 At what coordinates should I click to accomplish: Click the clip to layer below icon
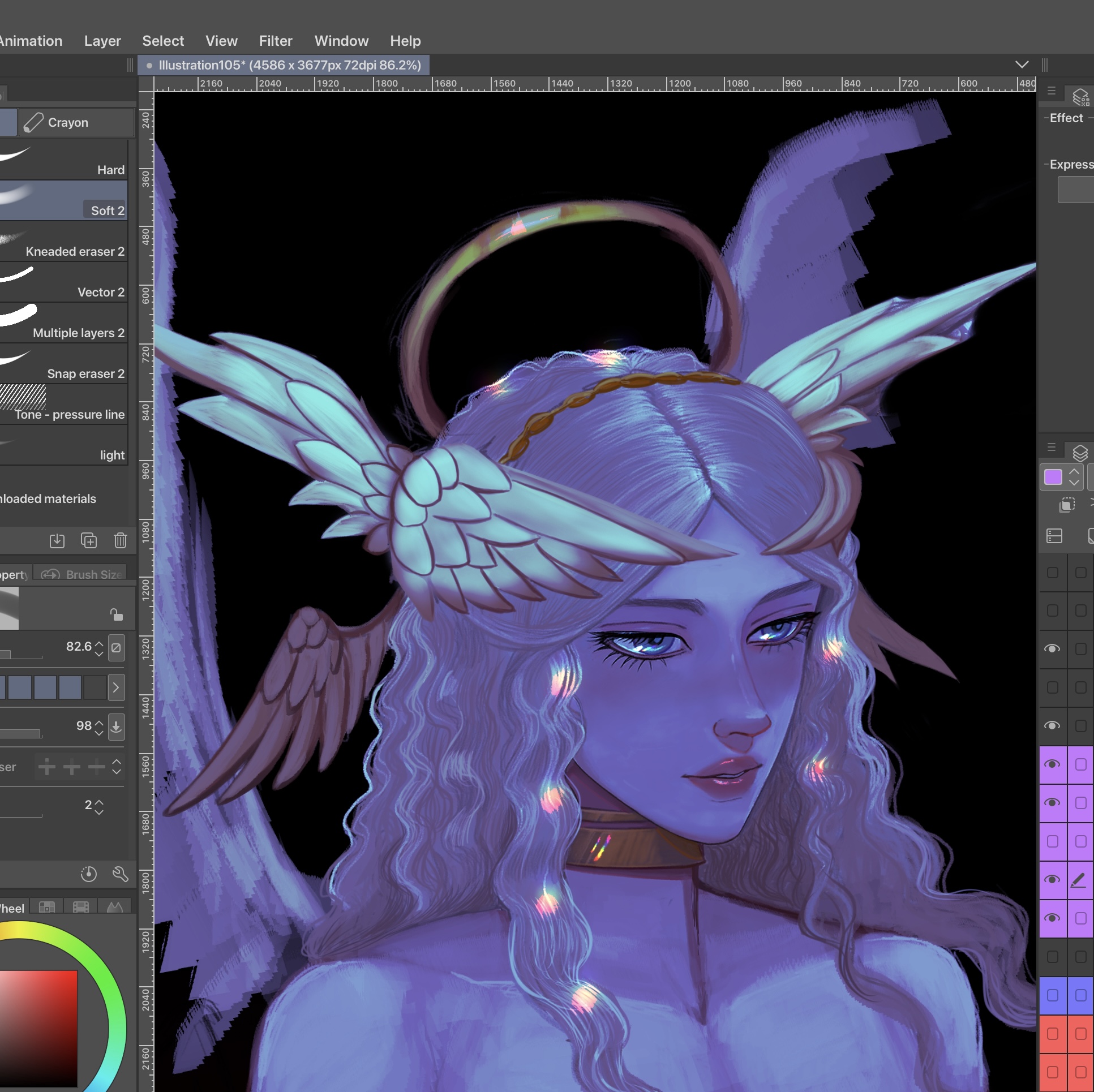click(x=1067, y=504)
